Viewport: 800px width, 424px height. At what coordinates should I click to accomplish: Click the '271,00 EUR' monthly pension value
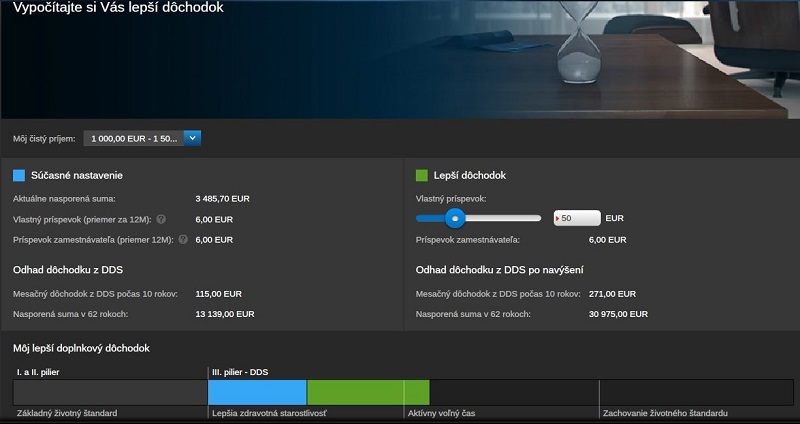(612, 294)
